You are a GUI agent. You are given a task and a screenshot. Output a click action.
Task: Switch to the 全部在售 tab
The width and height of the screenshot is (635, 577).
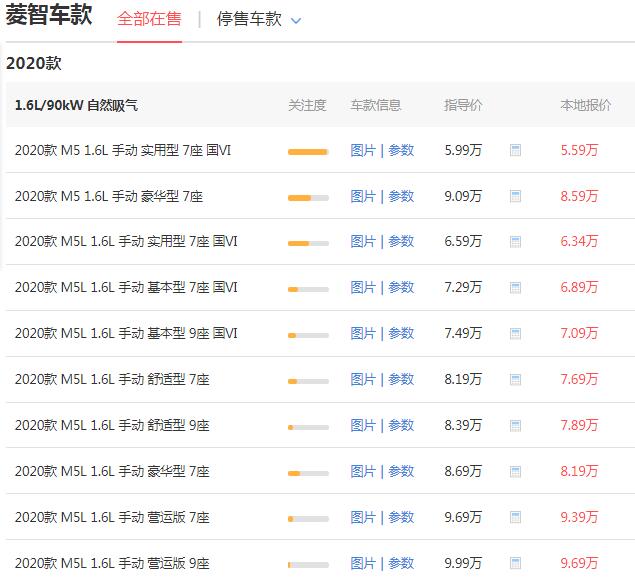point(149,19)
